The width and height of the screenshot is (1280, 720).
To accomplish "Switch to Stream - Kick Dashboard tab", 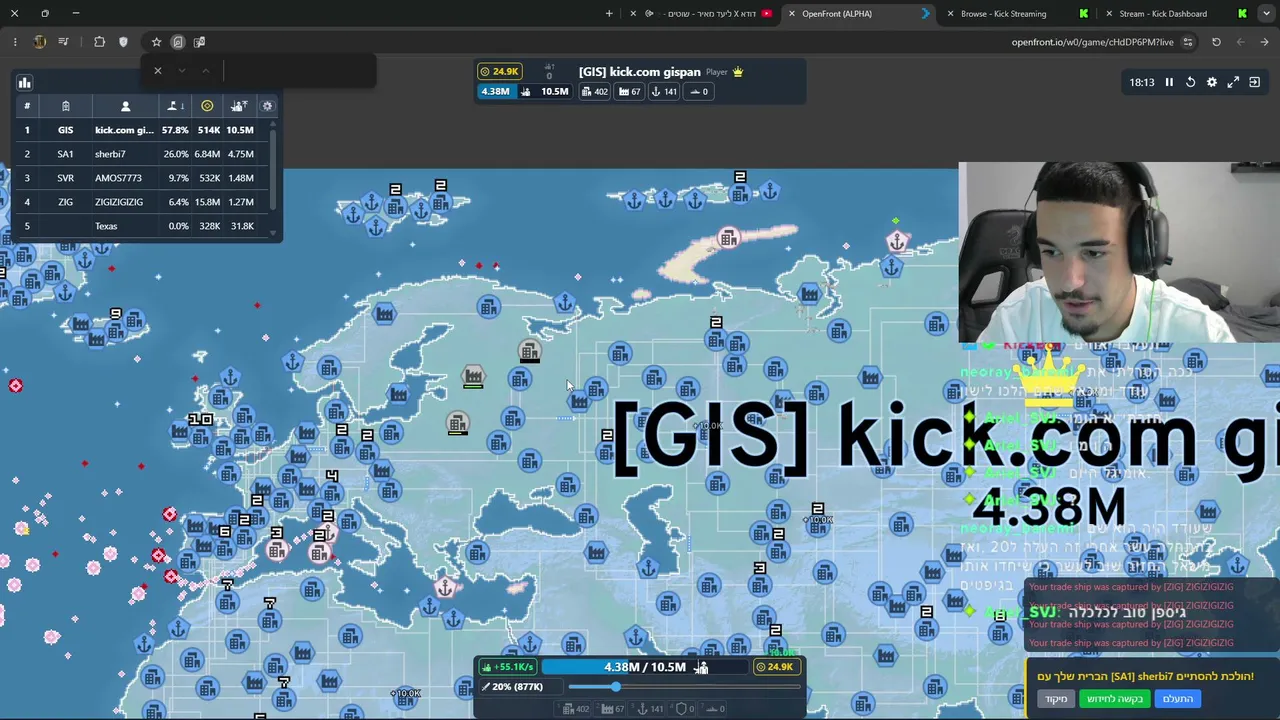I will coord(1176,14).
